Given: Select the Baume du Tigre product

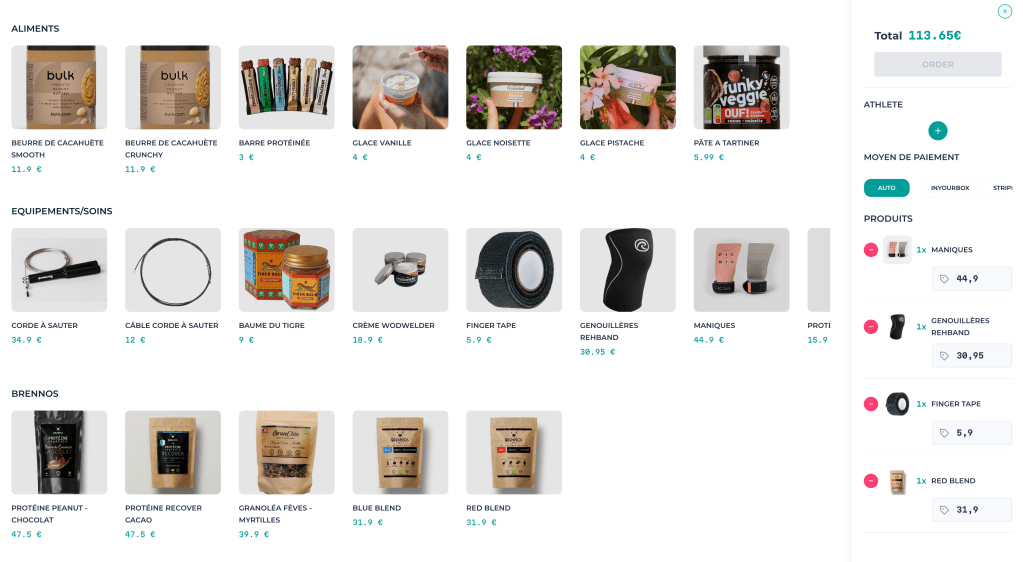Looking at the screenshot, I should pos(286,270).
